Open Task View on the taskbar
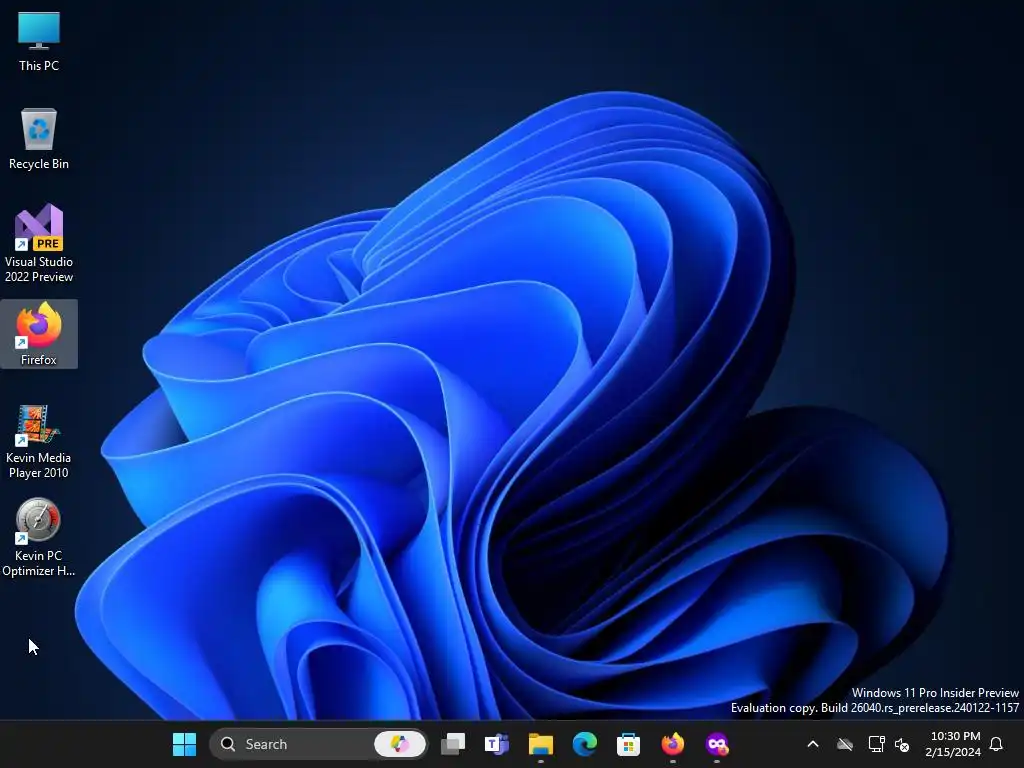Image resolution: width=1024 pixels, height=768 pixels. click(453, 744)
